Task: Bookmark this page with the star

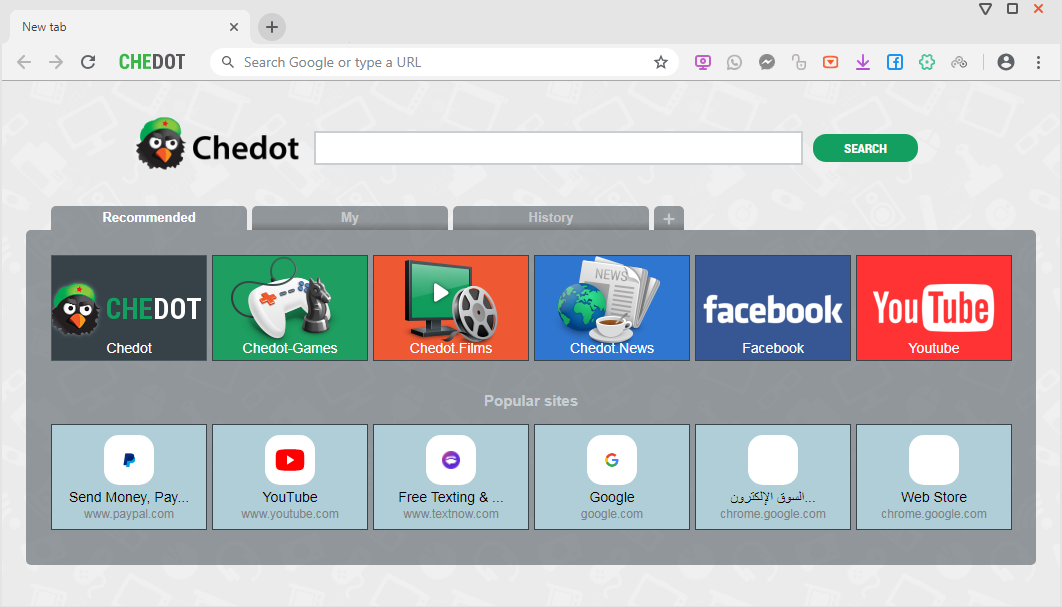Action: 661,62
